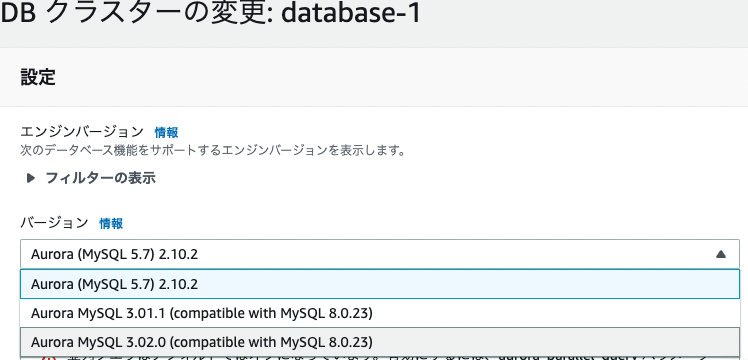Select the 3.01.1 entry compatible with MySQL 8.0.23
The image size is (748, 360).
coord(380,313)
